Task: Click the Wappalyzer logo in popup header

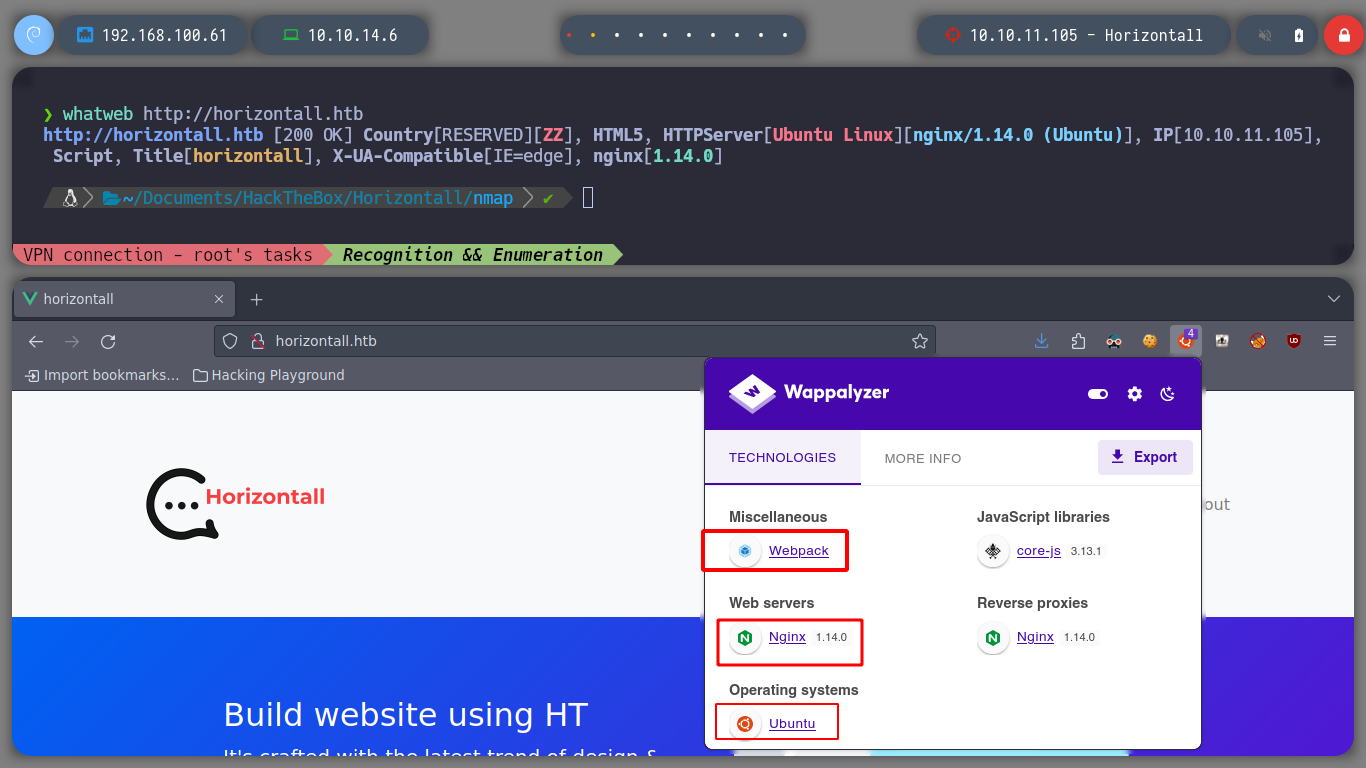Action: 809,393
